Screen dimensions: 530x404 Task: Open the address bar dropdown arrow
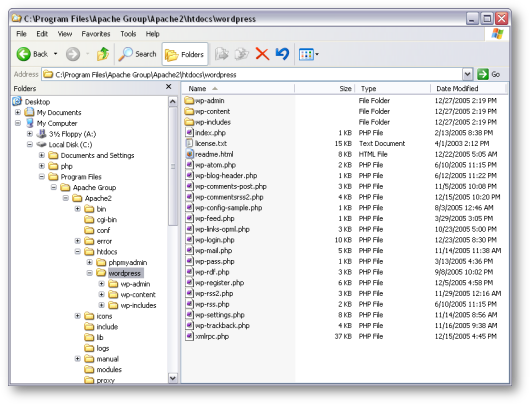pyautogui.click(x=467, y=74)
